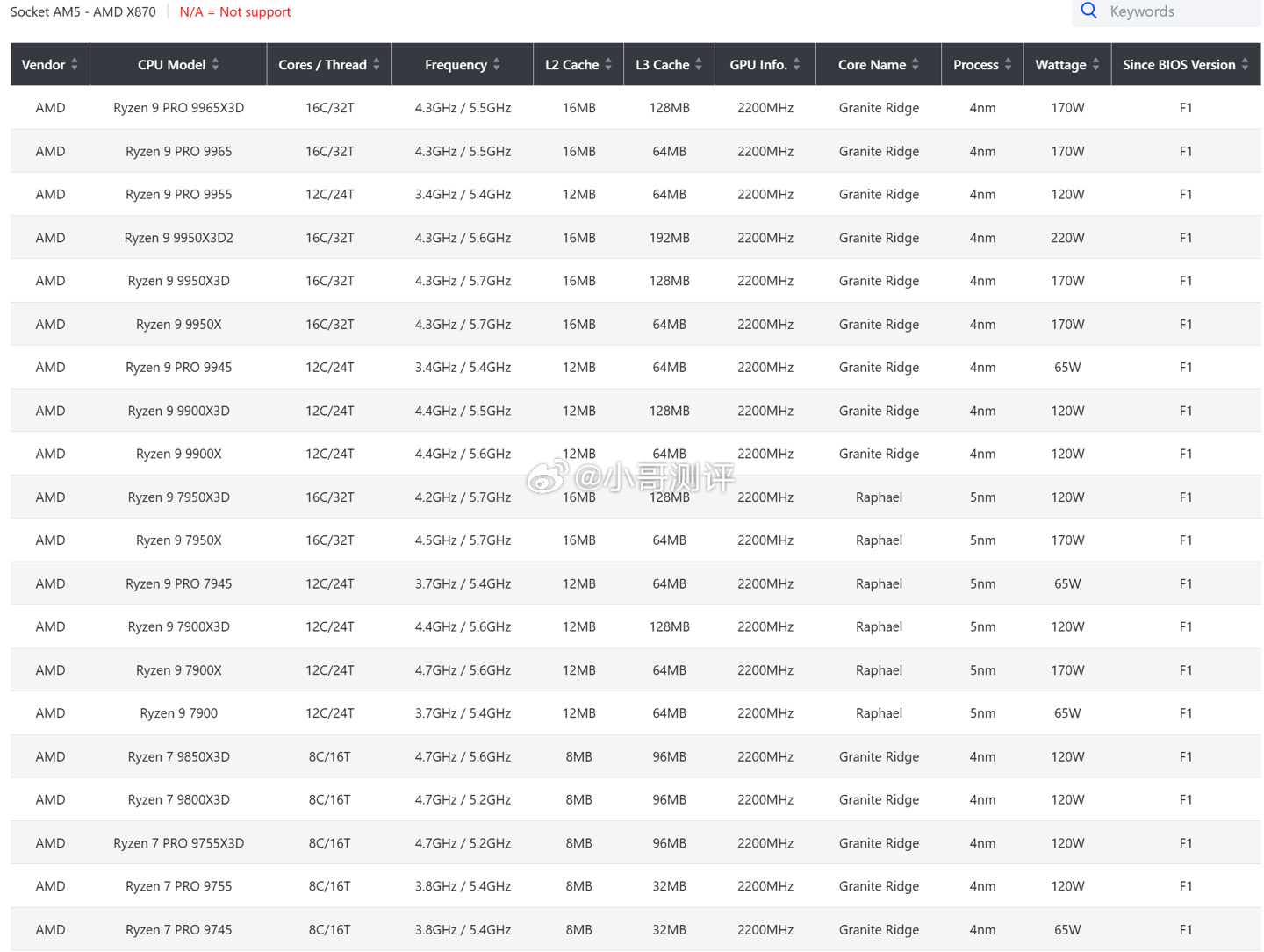Sort by Vendor using its sort arrows

75,65
